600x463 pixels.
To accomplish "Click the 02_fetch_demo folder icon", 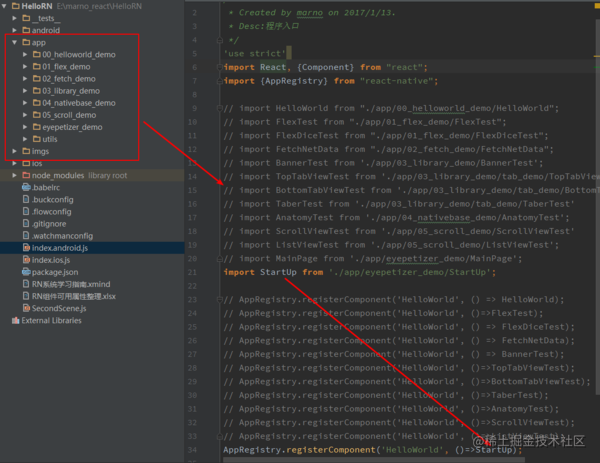I will (x=37, y=78).
